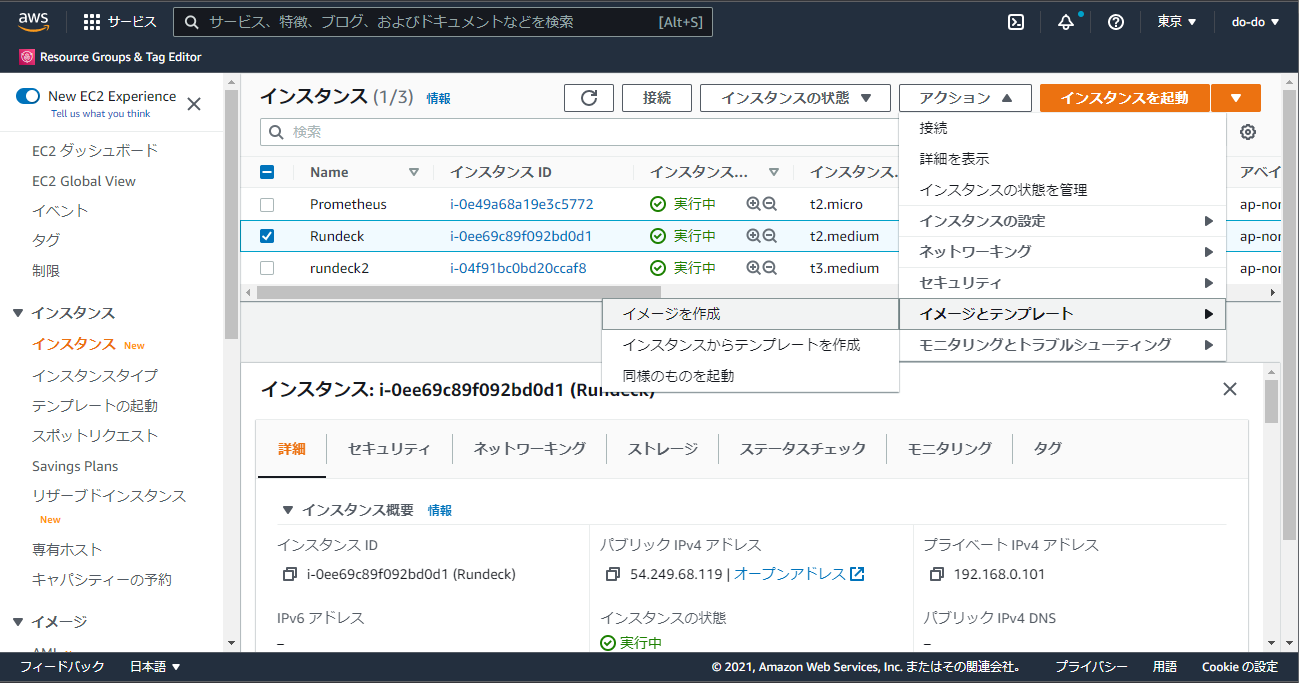Collapse the インスタンス sidebar section
Image resolution: width=1299 pixels, height=683 pixels.
pyautogui.click(x=17, y=313)
